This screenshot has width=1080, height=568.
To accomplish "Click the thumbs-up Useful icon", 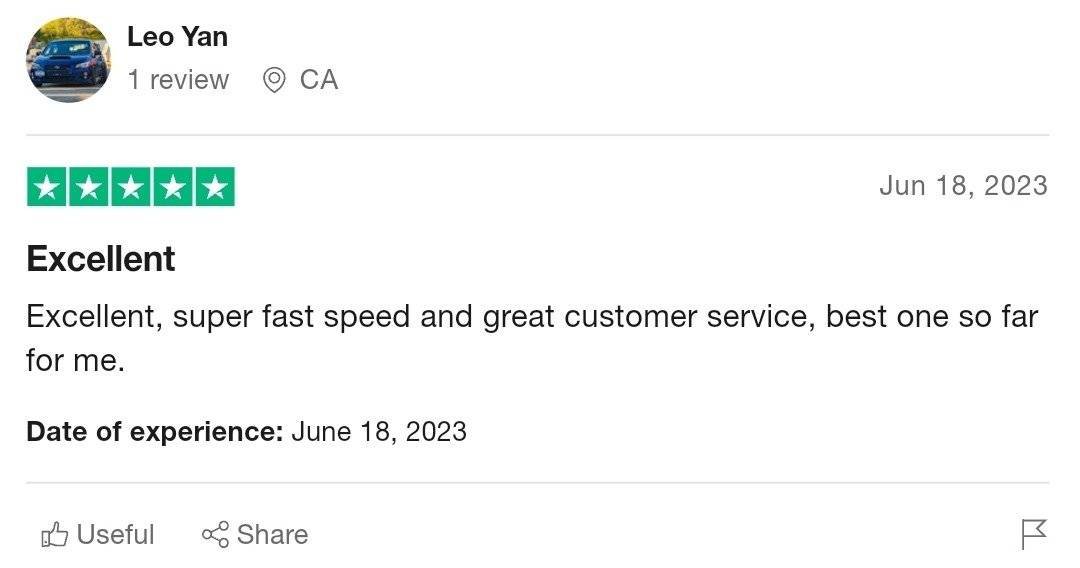I will tap(54, 536).
